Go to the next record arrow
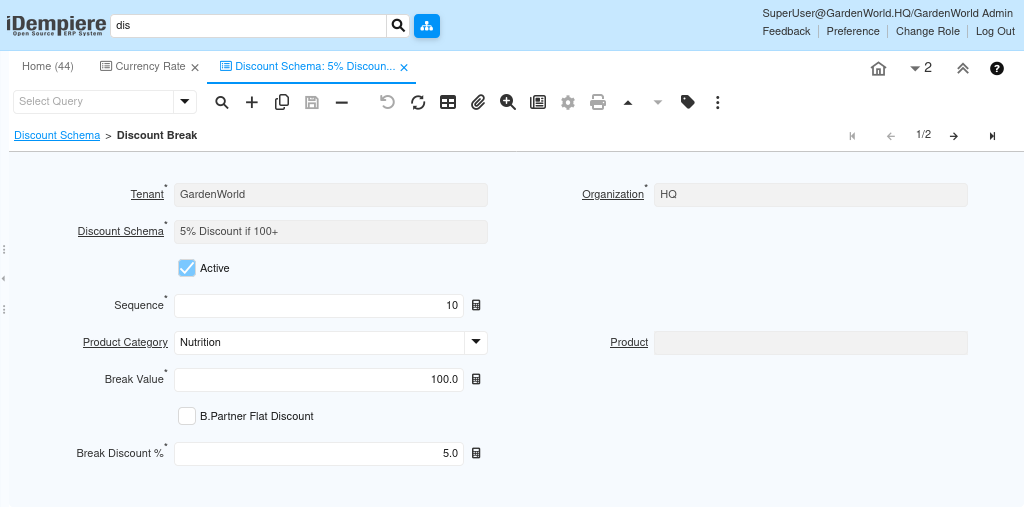 954,136
